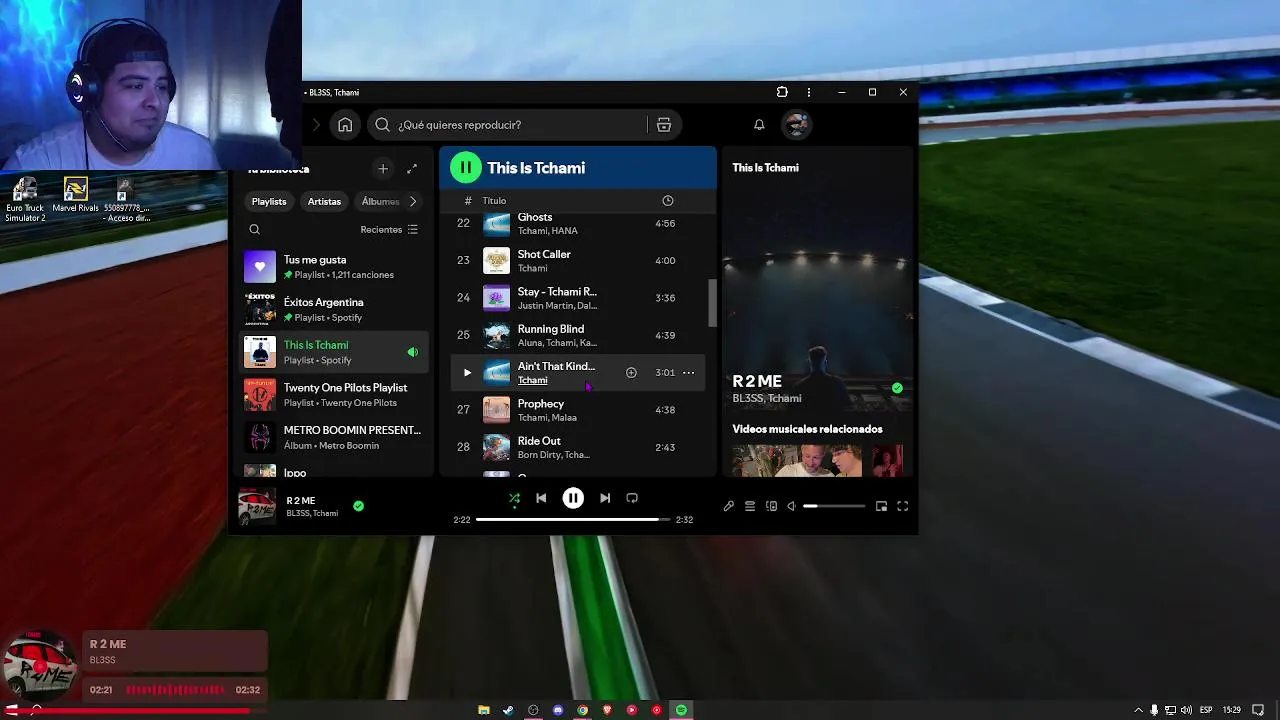Screen dimensions: 1280x720
Task: Open Marvel Rivals desktop shortcut
Action: click(76, 196)
